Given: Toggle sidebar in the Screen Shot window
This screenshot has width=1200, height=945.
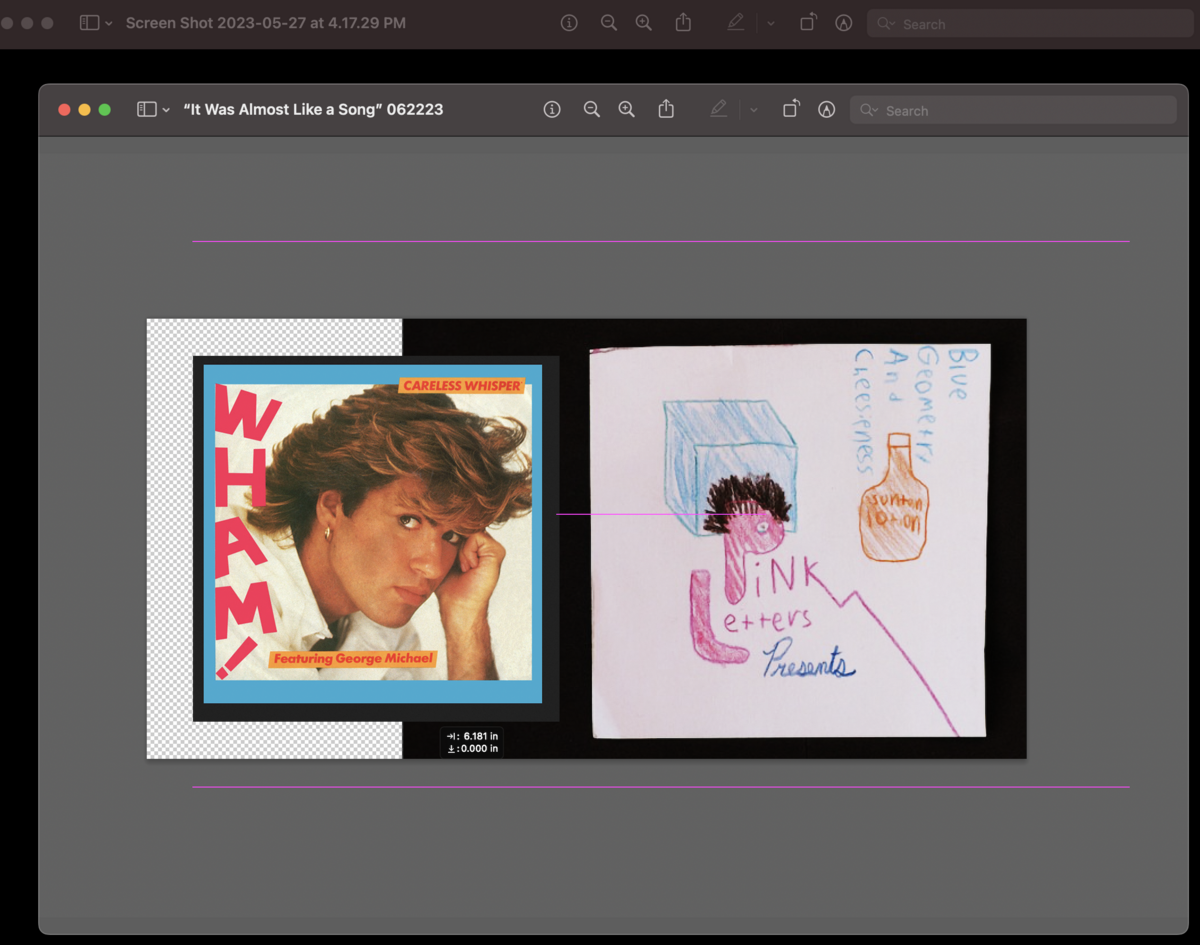Looking at the screenshot, I should click(89, 23).
